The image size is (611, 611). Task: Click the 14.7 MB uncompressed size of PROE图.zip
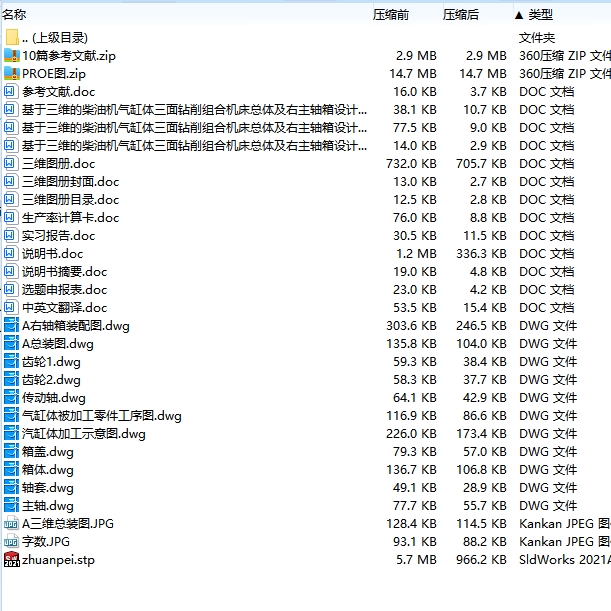413,74
